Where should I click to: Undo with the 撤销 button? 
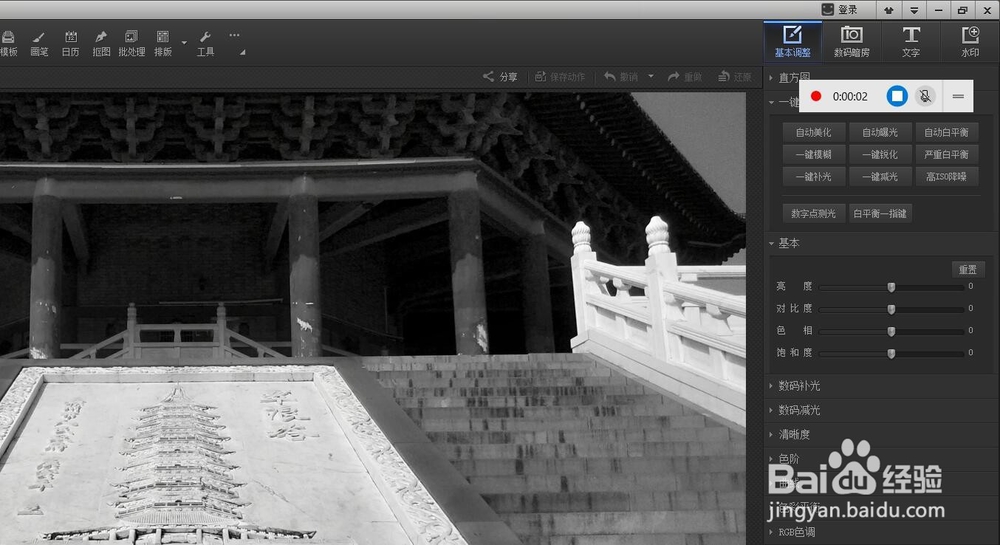coord(621,76)
